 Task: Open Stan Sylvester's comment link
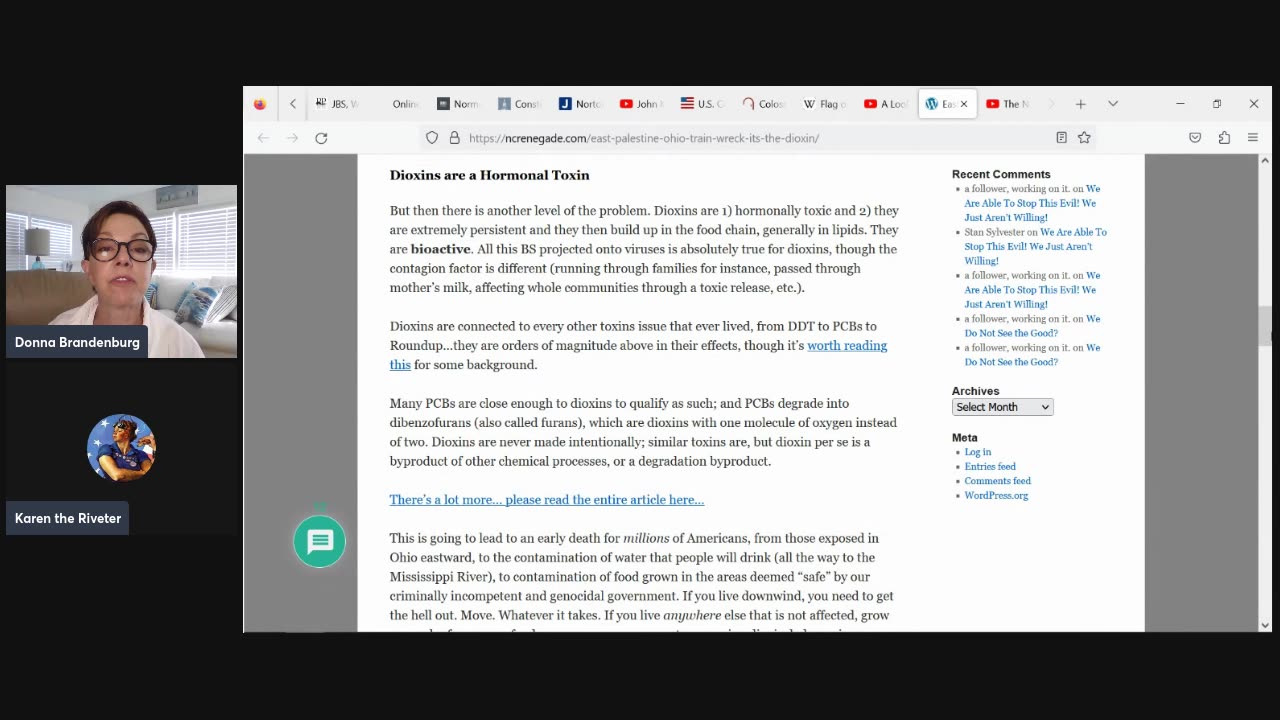coord(1035,246)
